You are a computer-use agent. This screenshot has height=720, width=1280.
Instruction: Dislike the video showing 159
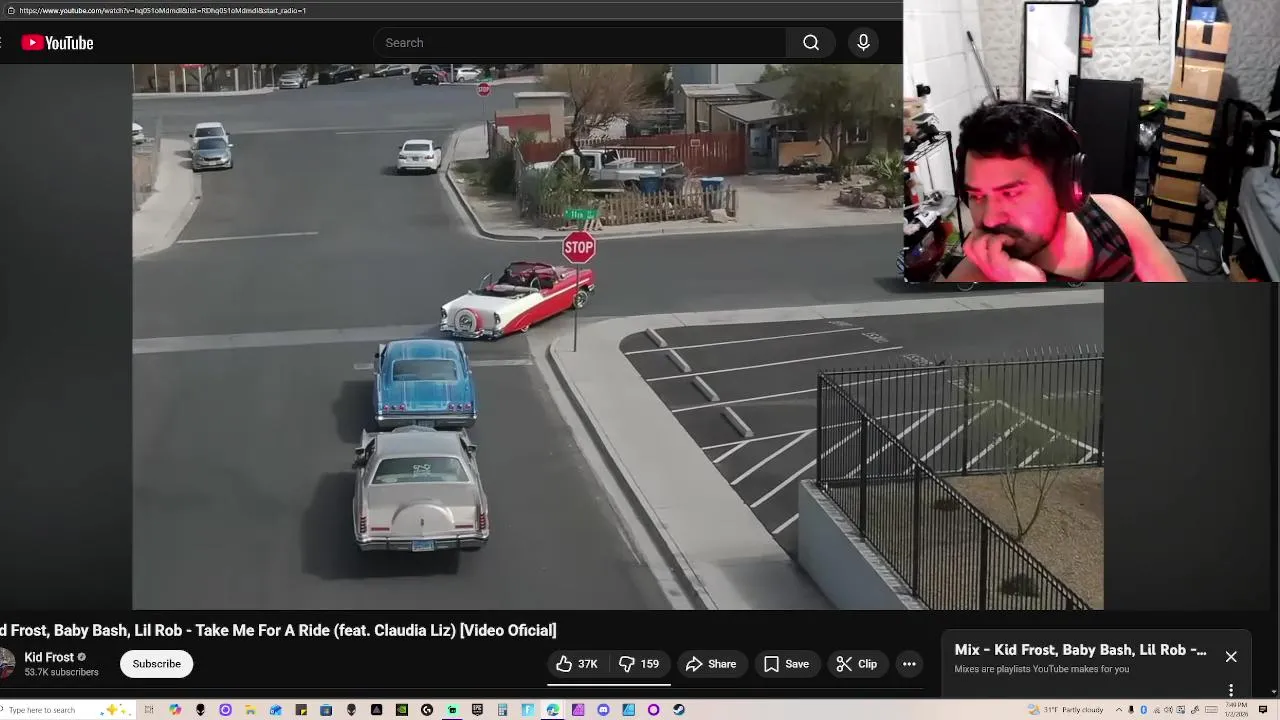pyautogui.click(x=639, y=664)
